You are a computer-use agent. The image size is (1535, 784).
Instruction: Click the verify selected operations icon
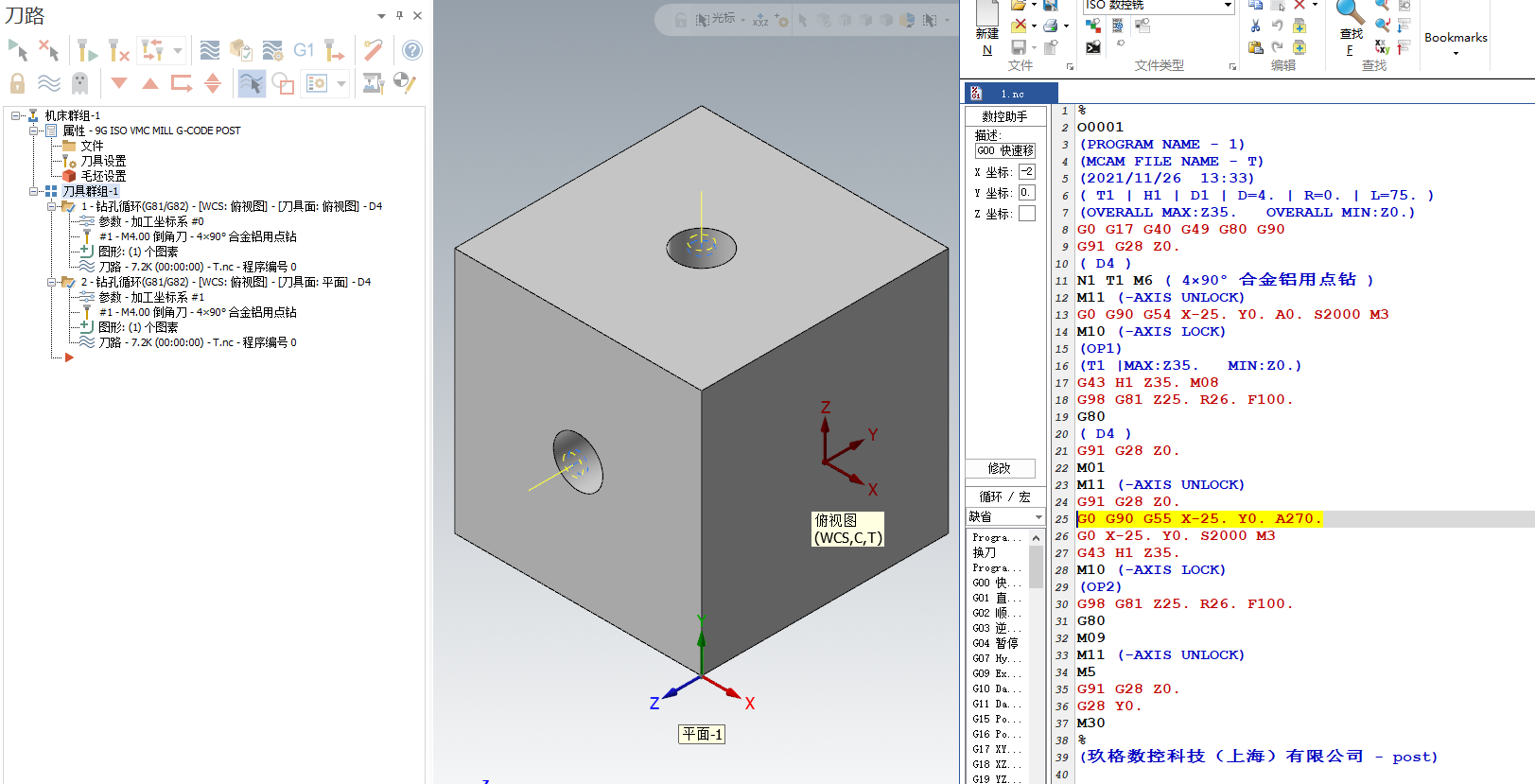(x=241, y=50)
